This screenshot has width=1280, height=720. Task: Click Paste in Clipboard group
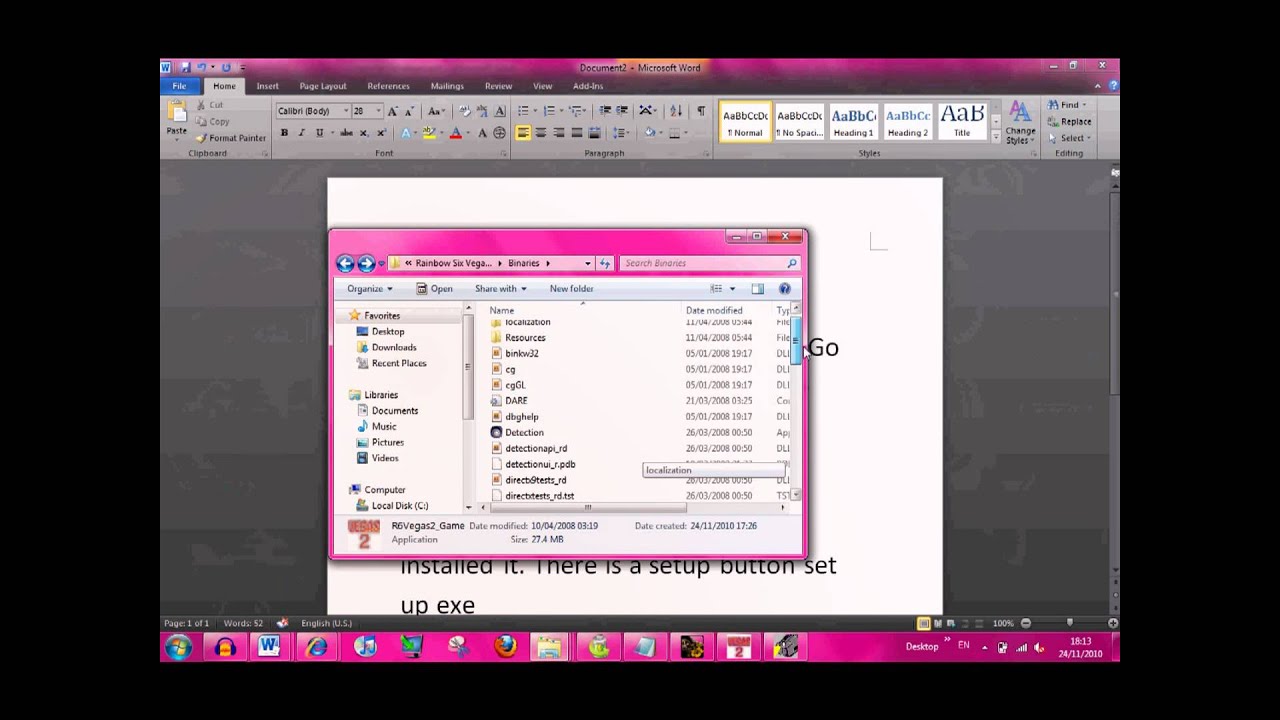point(176,120)
